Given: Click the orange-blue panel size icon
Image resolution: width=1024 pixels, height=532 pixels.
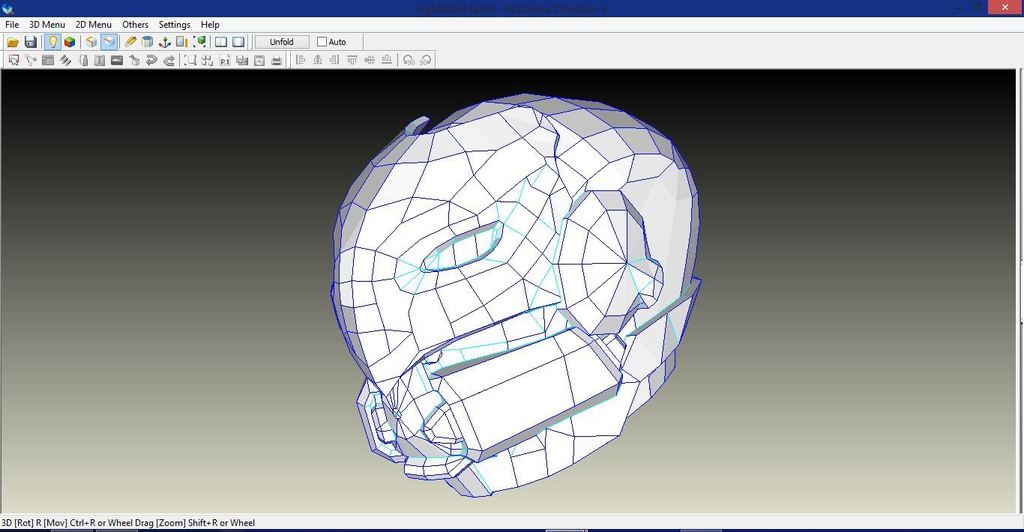Looking at the screenshot, I should pyautogui.click(x=182, y=42).
